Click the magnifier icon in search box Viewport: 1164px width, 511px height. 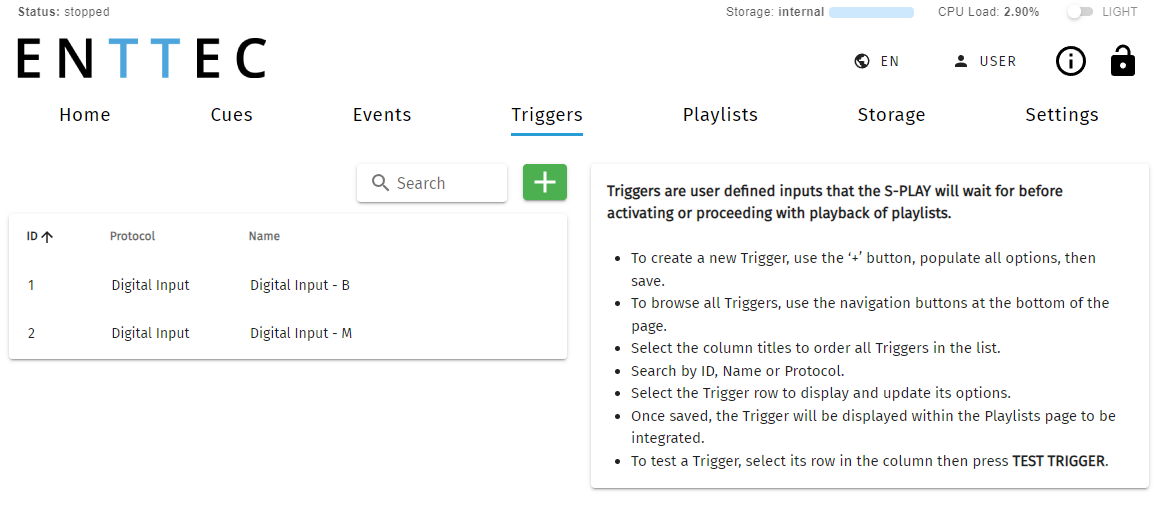380,183
